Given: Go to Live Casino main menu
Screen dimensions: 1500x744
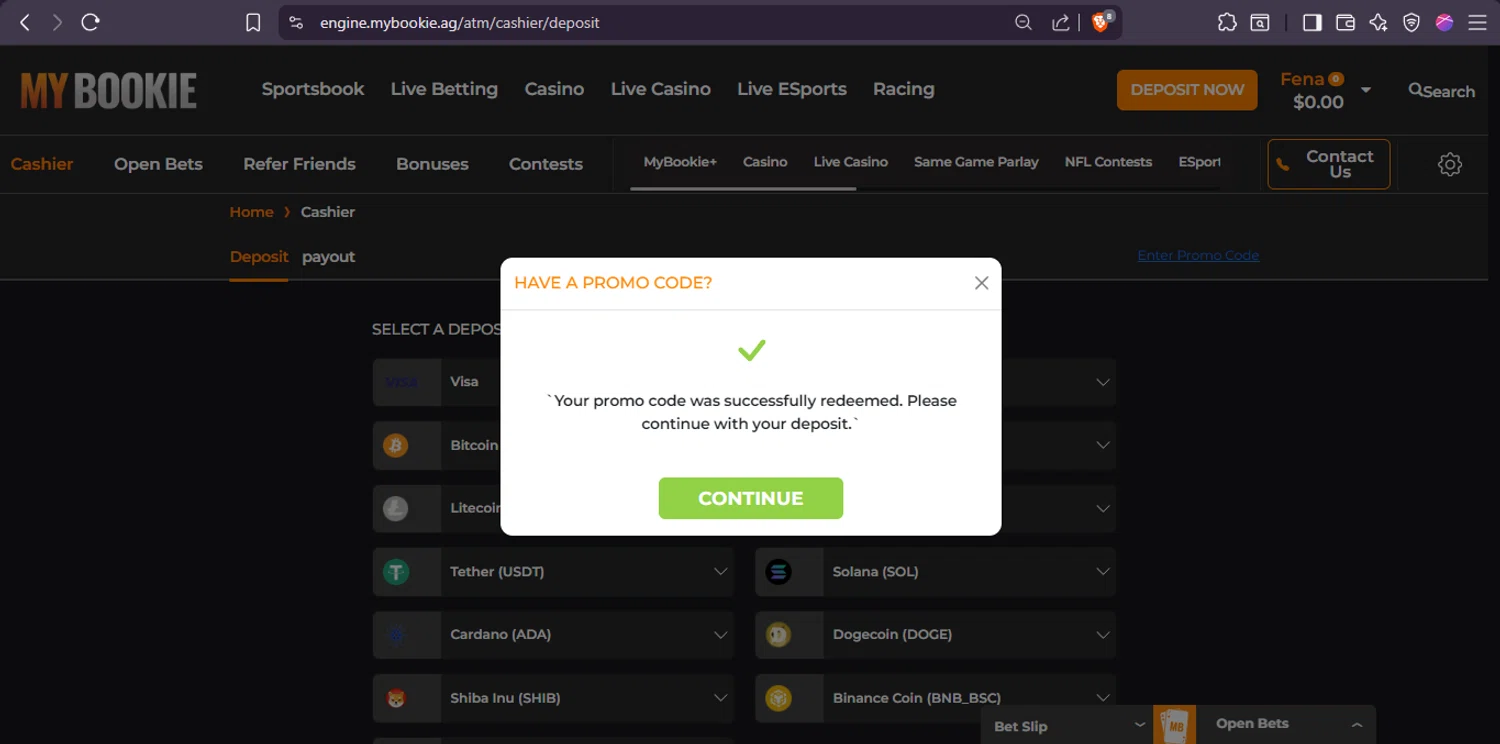Looking at the screenshot, I should [x=661, y=89].
